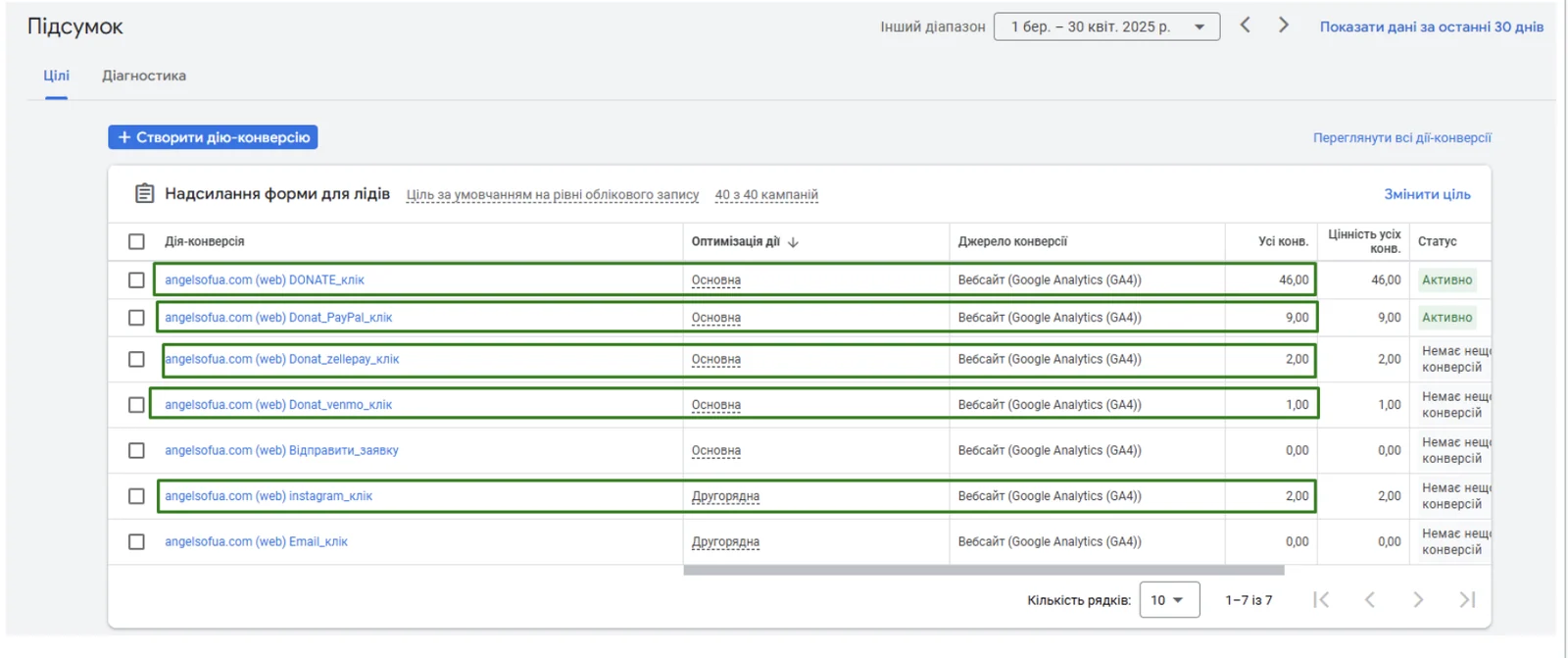This screenshot has width=1568, height=658.
Task: Check the Email_клік row checkbox
Action: [x=136, y=541]
